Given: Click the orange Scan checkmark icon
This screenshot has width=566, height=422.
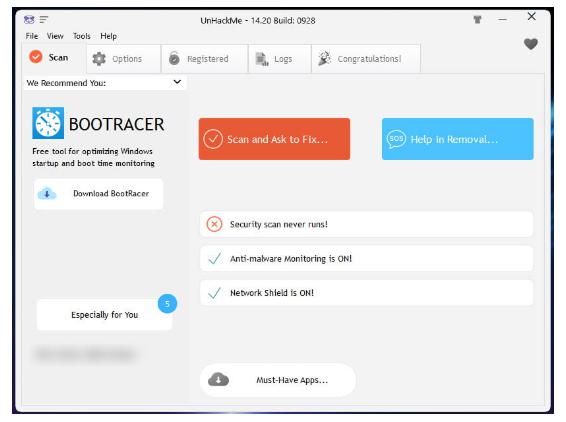Looking at the screenshot, I should 36,57.
